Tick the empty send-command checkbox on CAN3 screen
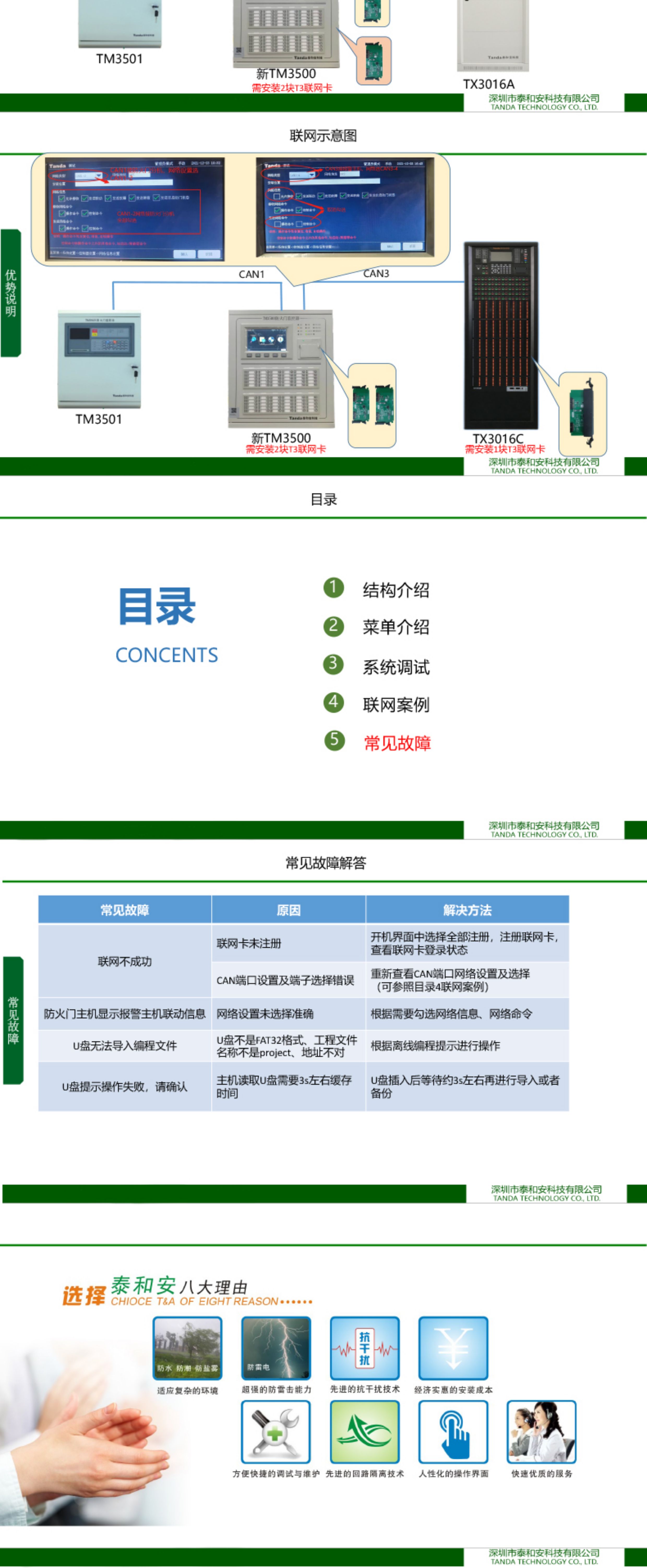The width and height of the screenshot is (647, 1568). 278,224
